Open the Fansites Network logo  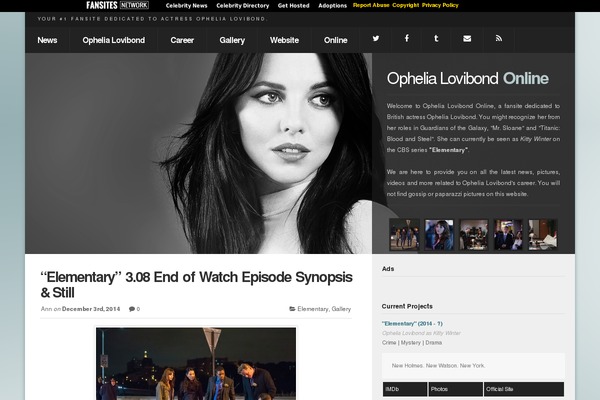[x=117, y=5]
